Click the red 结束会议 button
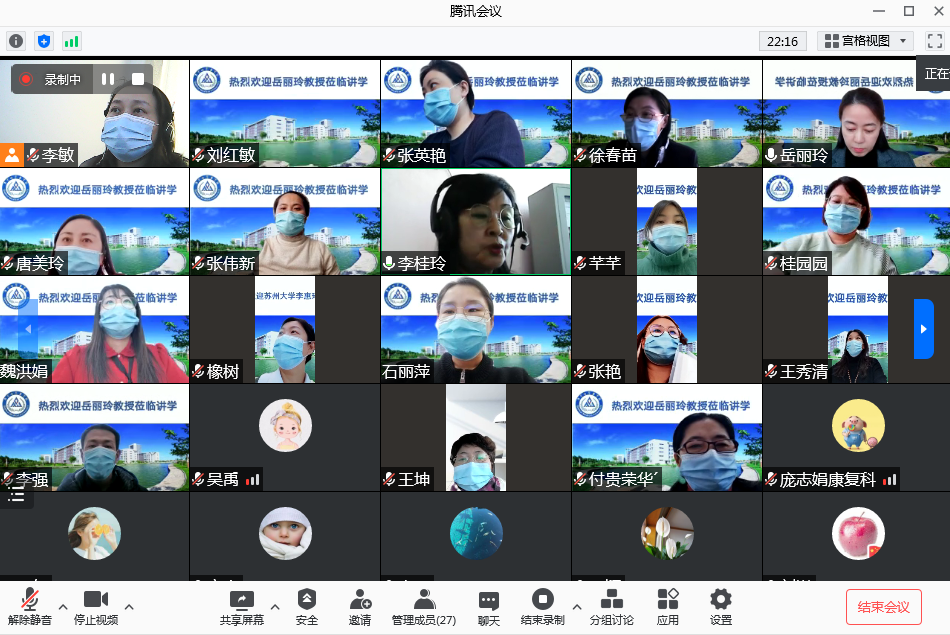This screenshot has height=635, width=950. click(x=883, y=607)
